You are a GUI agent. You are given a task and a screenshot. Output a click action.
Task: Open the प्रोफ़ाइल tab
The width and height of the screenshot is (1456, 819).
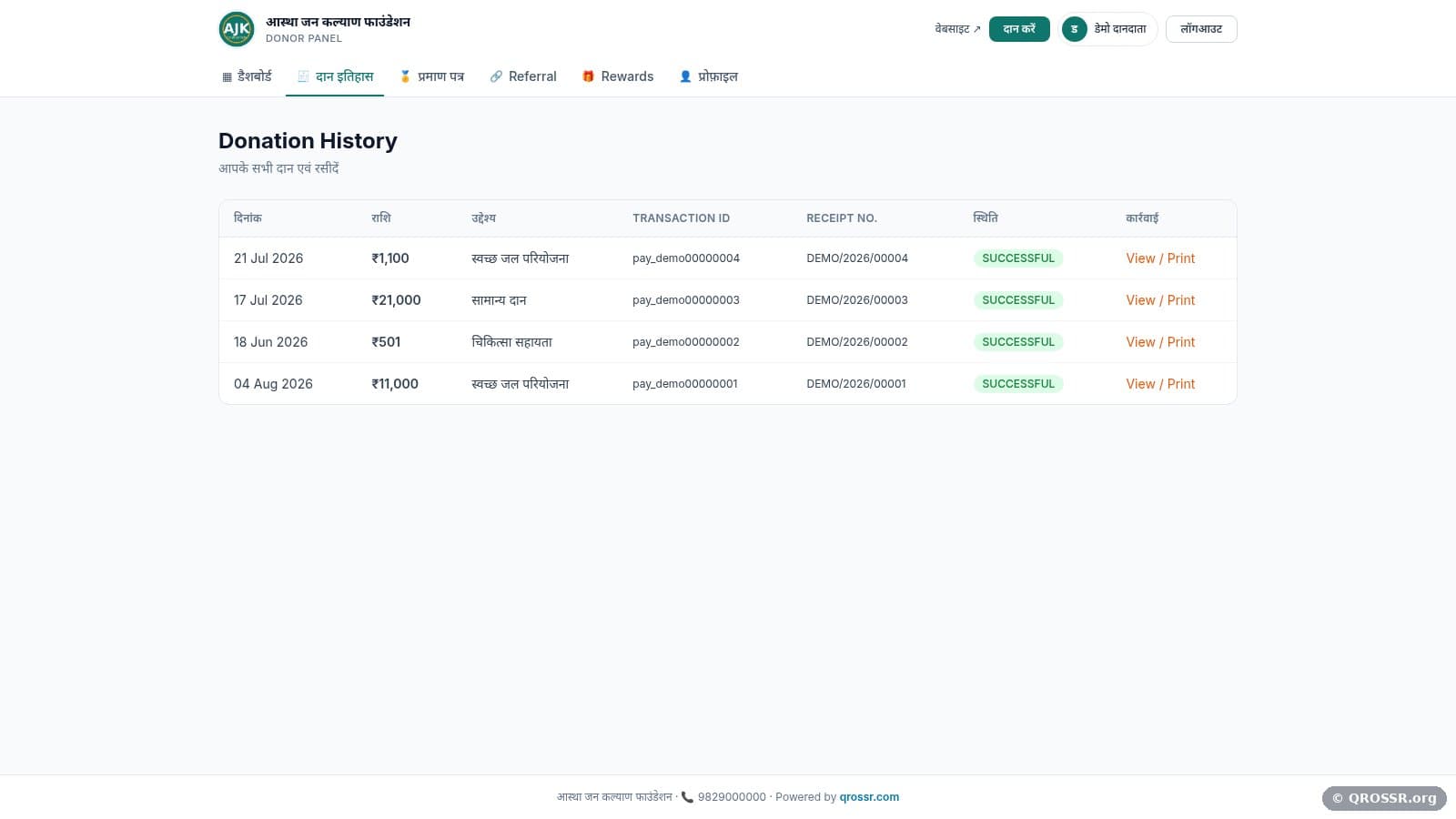click(x=709, y=76)
